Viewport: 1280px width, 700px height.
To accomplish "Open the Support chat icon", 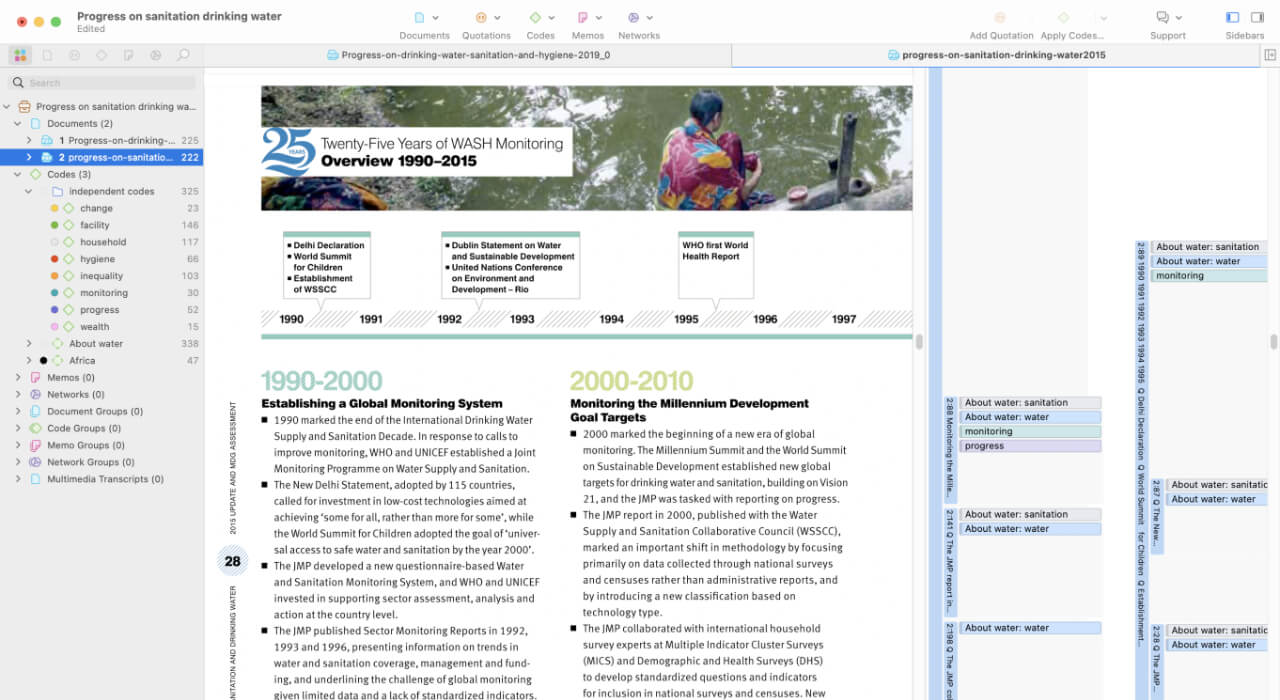I will click(x=1162, y=18).
